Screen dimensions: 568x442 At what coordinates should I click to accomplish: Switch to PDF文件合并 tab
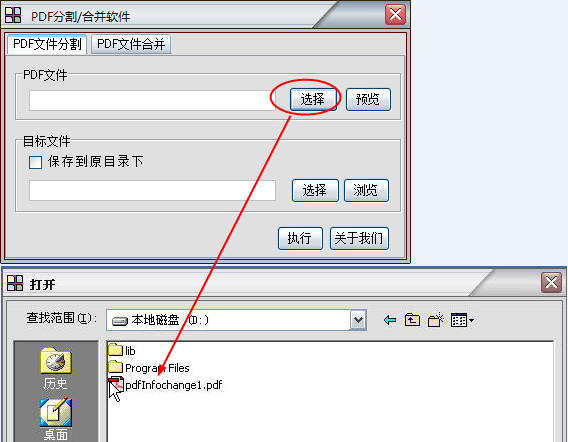point(131,44)
